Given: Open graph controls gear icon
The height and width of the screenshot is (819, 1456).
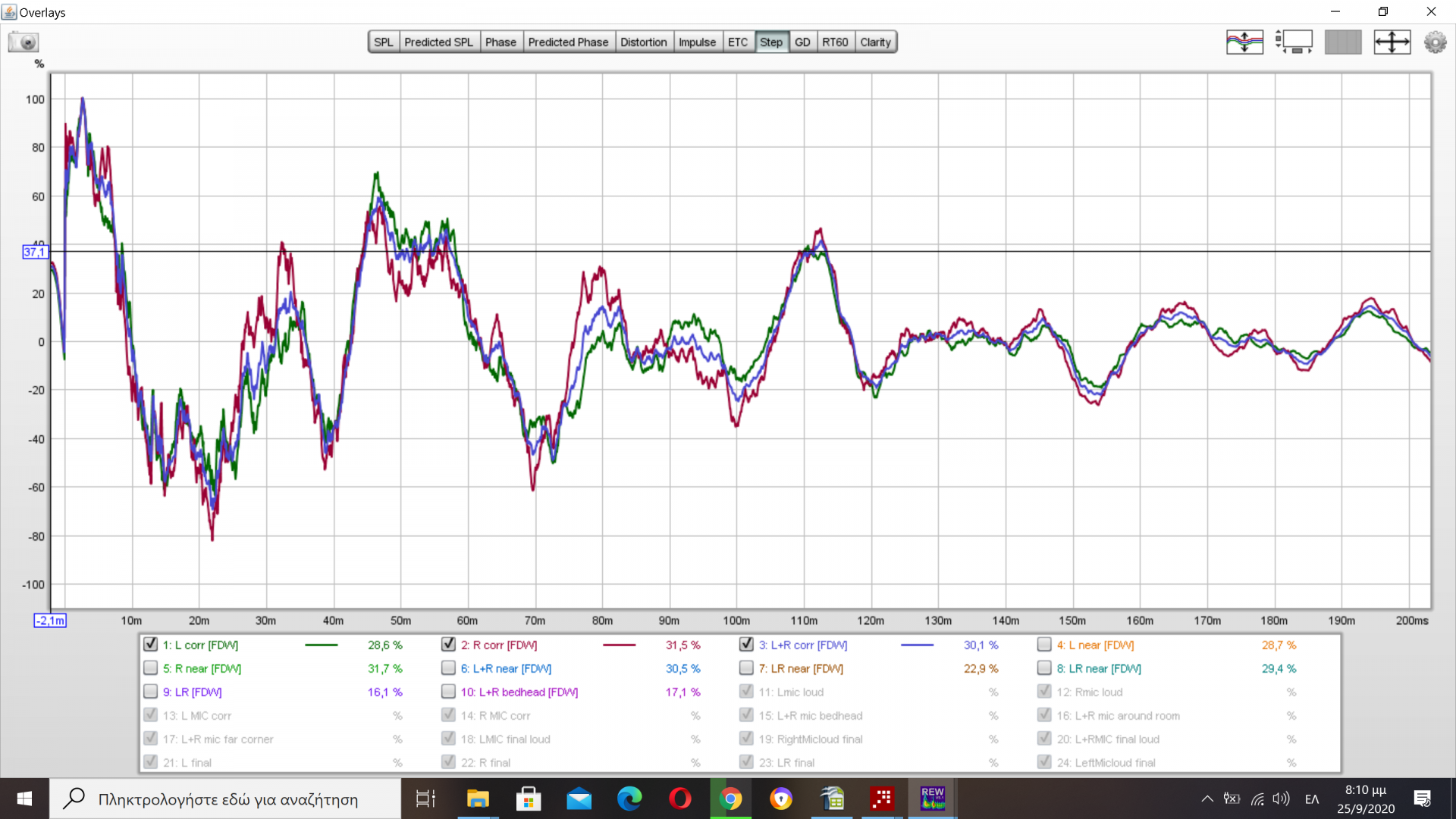Looking at the screenshot, I should tap(1435, 42).
